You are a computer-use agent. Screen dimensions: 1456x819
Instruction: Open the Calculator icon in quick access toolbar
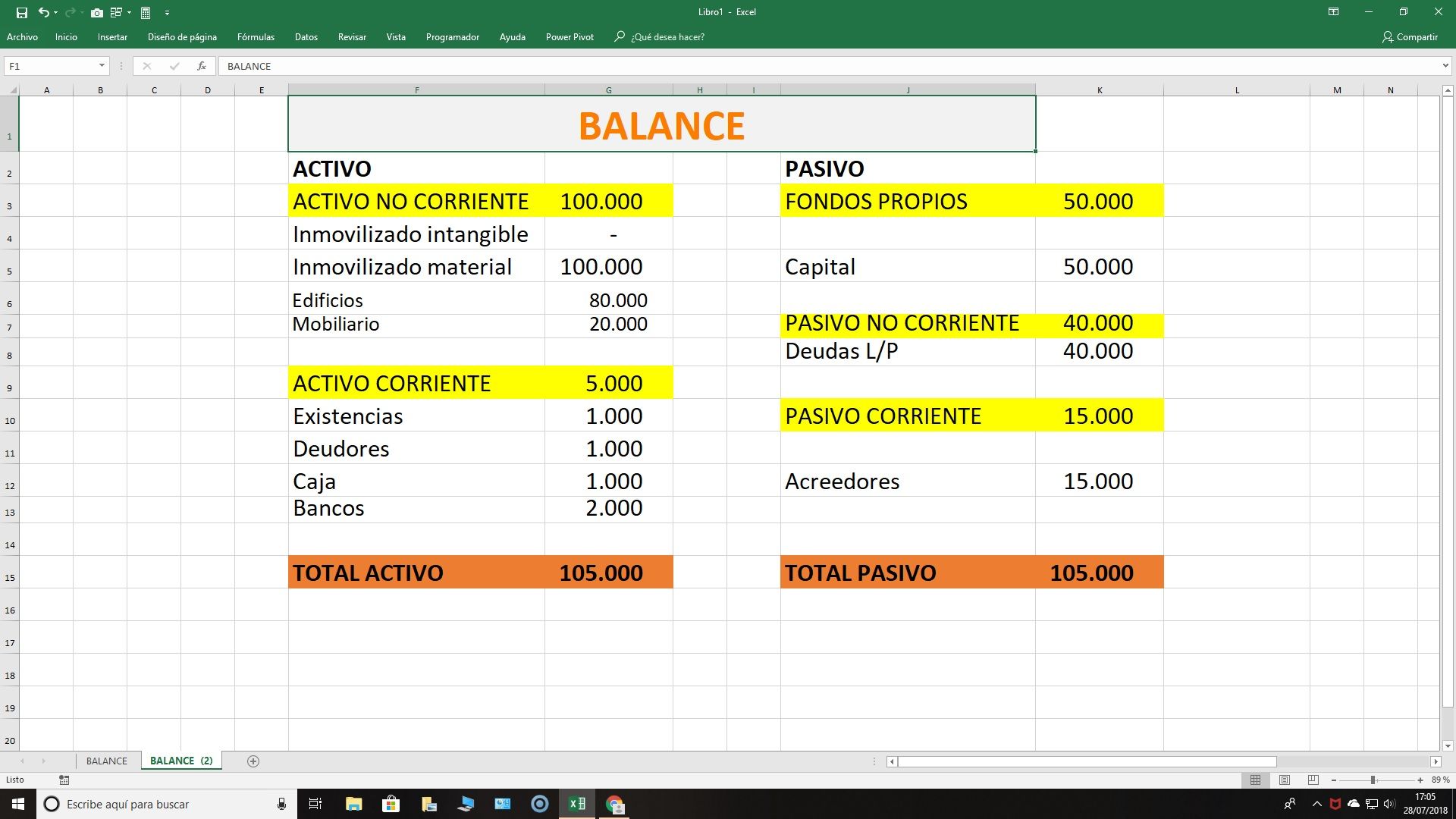[146, 12]
